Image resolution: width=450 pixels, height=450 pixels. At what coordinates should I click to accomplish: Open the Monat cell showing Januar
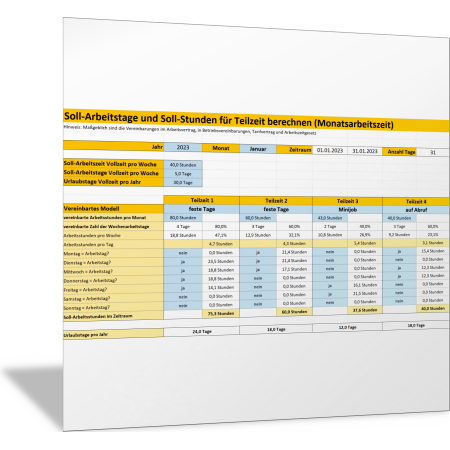258,149
